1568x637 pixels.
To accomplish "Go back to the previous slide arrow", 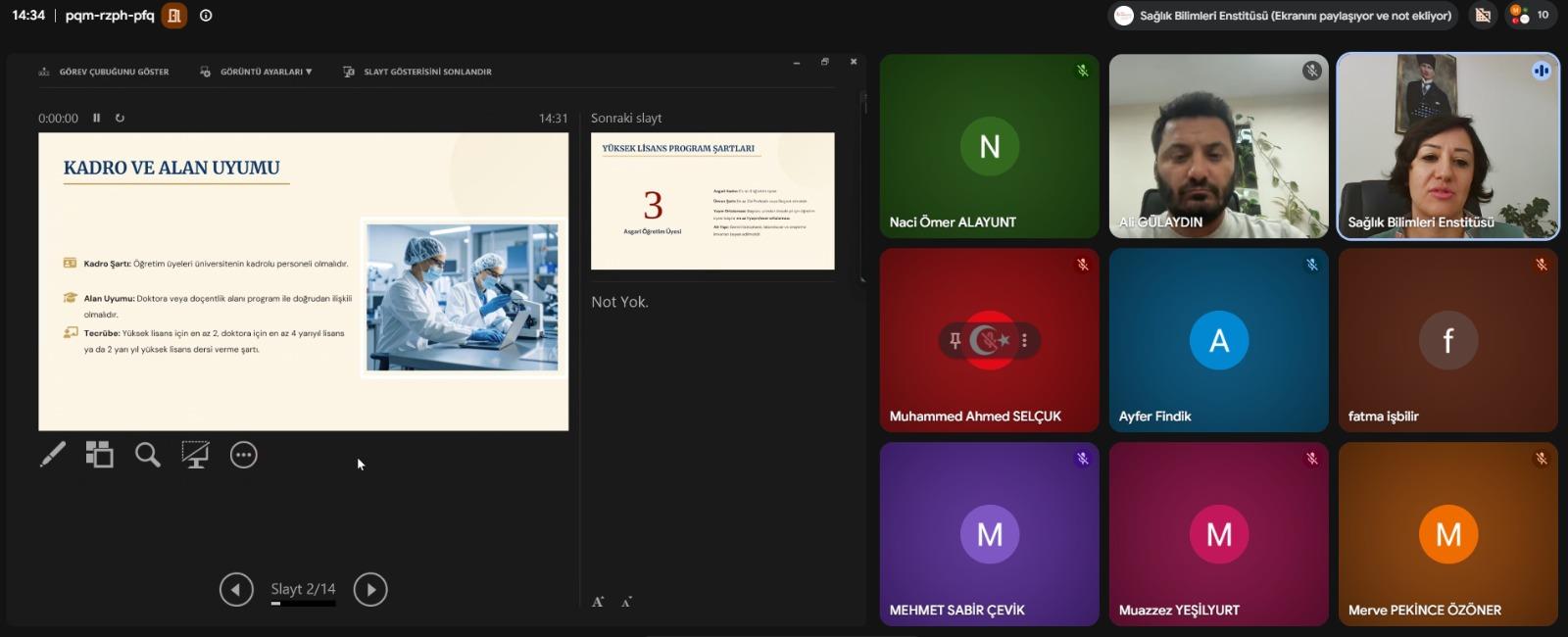I will (236, 589).
